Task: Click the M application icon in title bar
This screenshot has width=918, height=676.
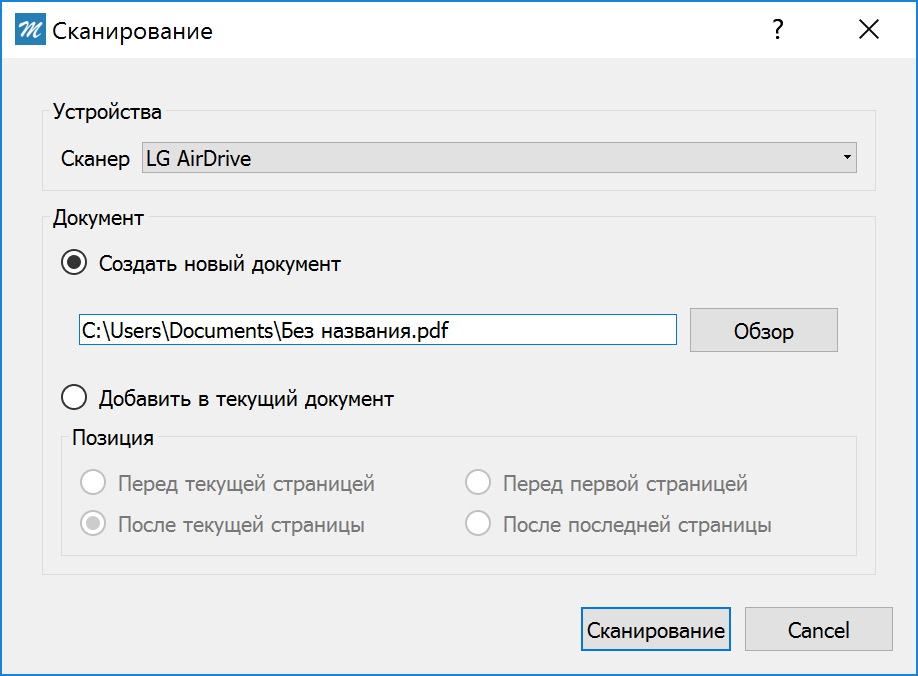Action: (x=31, y=30)
